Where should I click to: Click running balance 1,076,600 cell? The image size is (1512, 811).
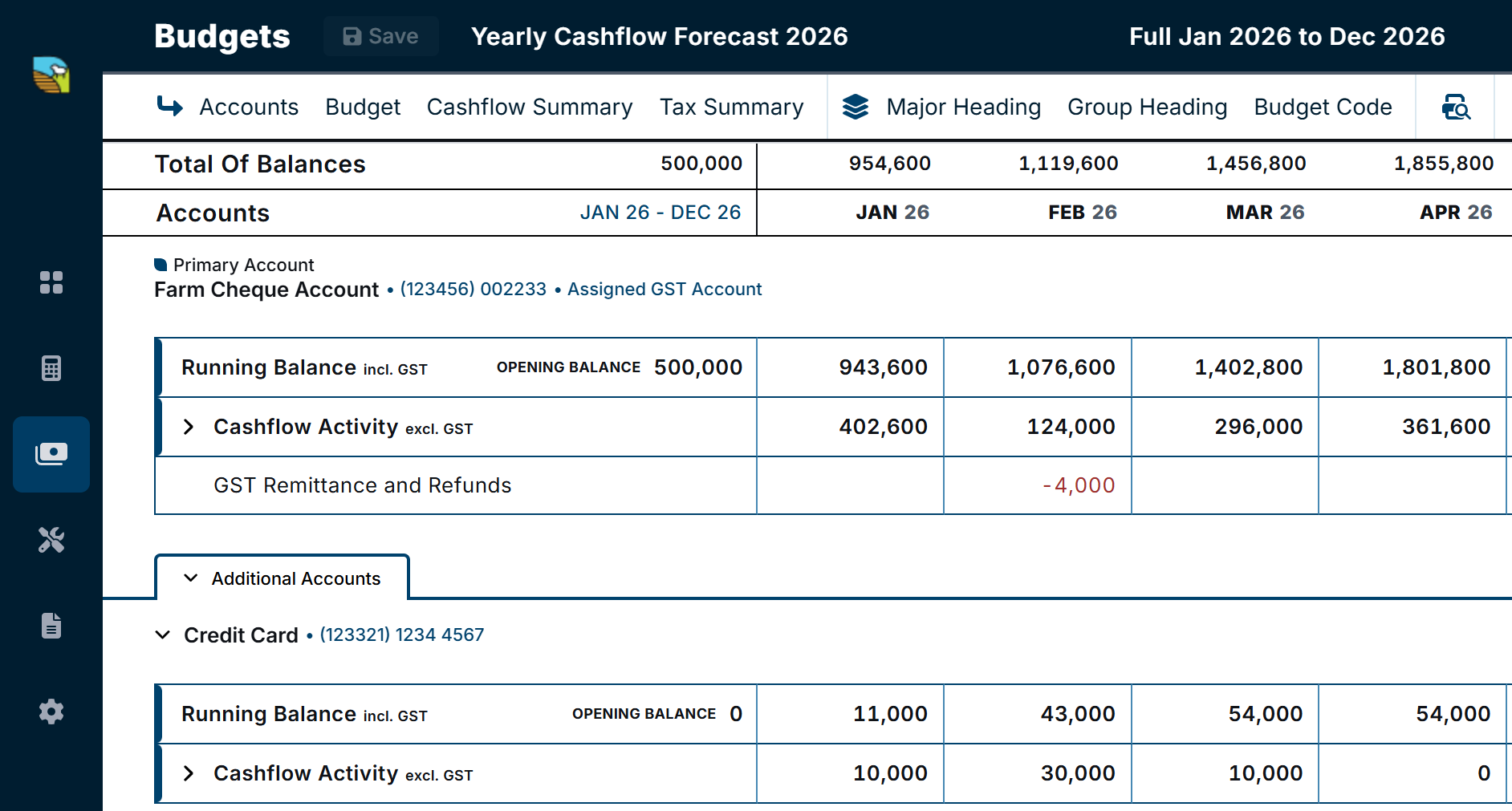(1038, 367)
